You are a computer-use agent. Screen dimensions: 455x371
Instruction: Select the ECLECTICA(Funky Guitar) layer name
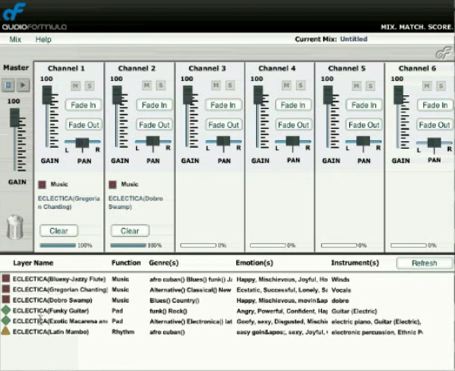[51, 311]
